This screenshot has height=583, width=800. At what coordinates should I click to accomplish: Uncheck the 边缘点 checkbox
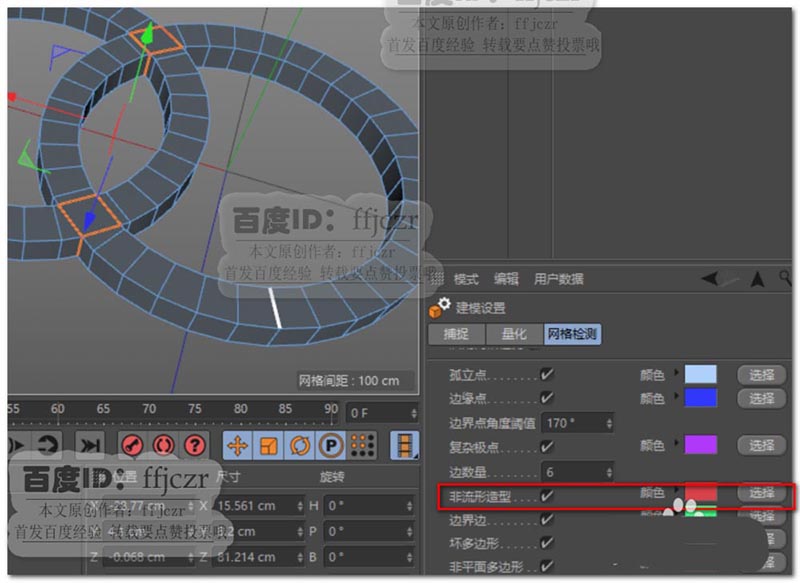pos(547,398)
